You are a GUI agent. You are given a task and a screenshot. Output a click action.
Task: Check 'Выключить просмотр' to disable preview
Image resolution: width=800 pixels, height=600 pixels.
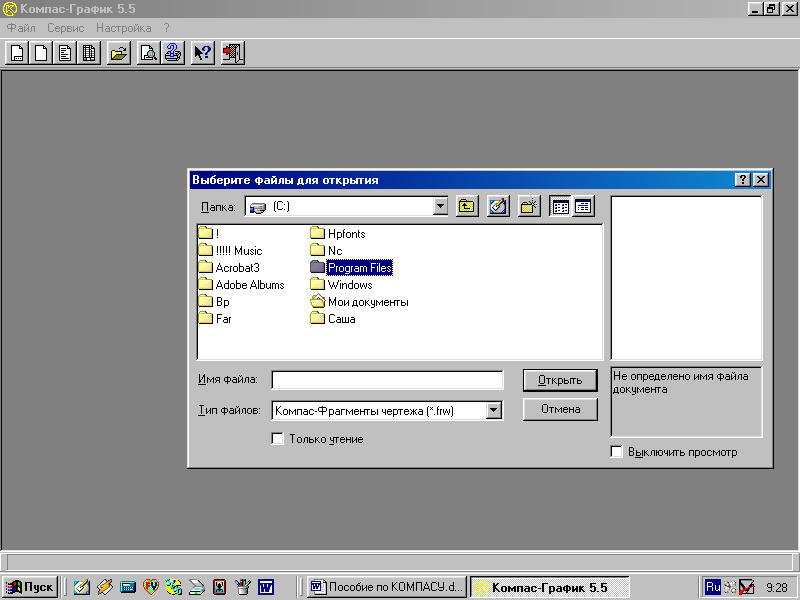point(617,452)
